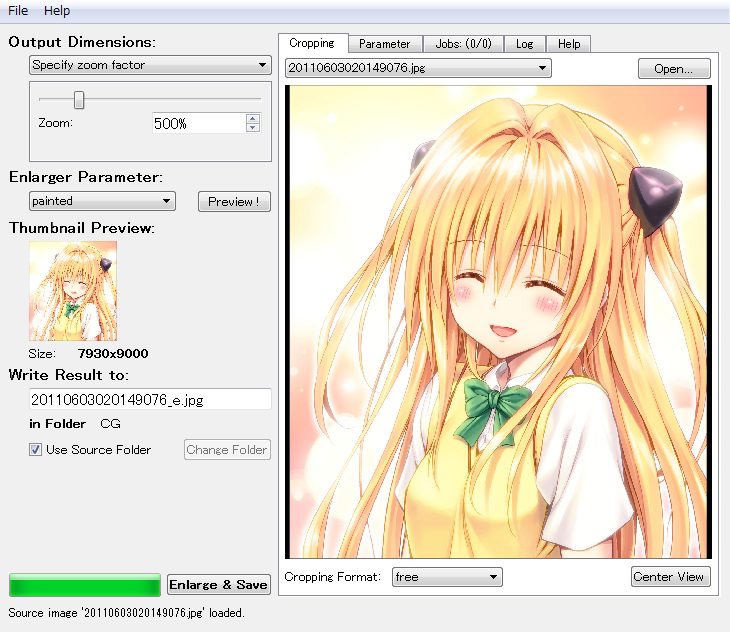
Task: Click the size value 7930x9000
Action: [x=113, y=354]
